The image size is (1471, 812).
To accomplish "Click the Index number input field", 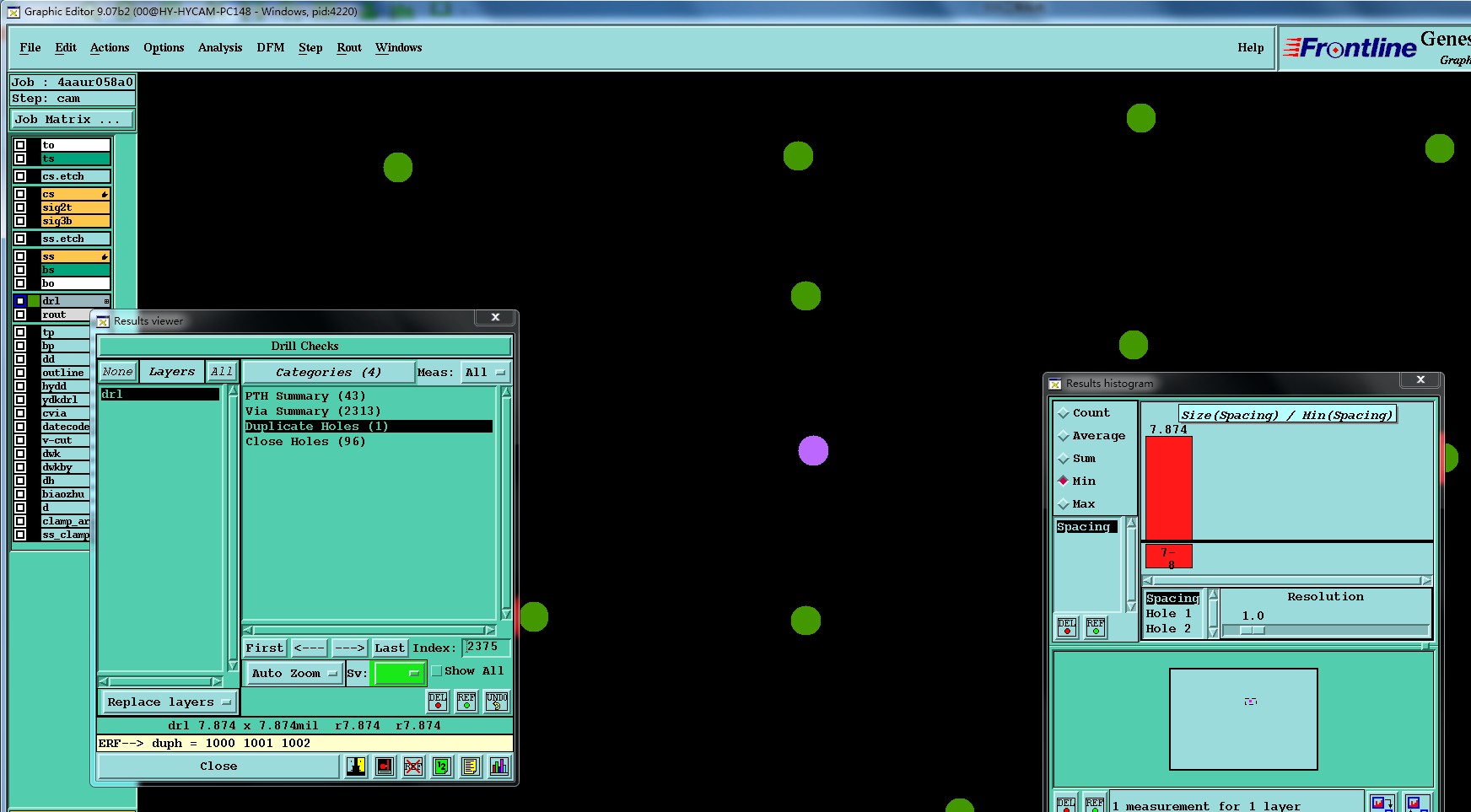I will pos(486,647).
